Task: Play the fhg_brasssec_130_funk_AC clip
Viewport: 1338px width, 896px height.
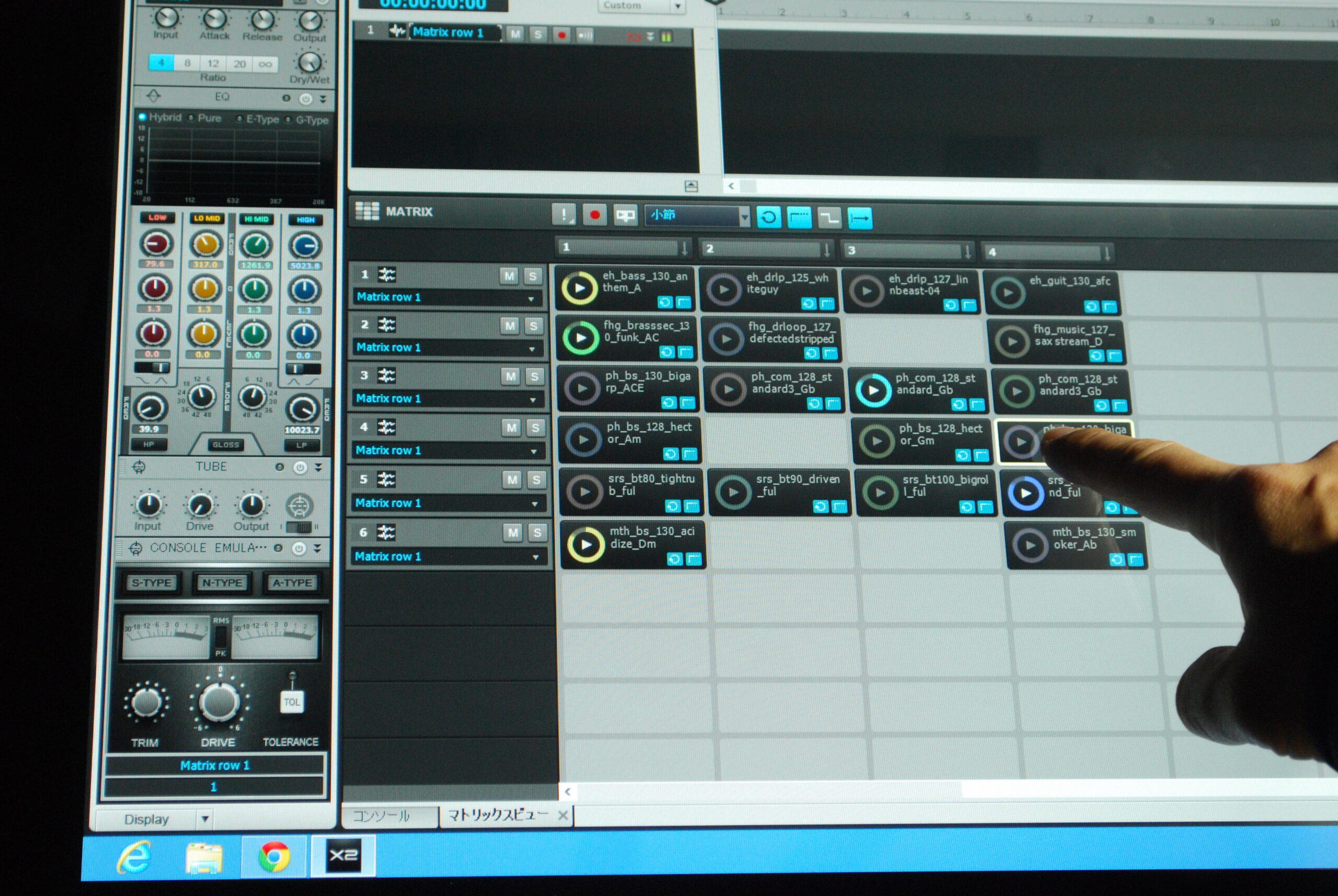Action: click(581, 338)
